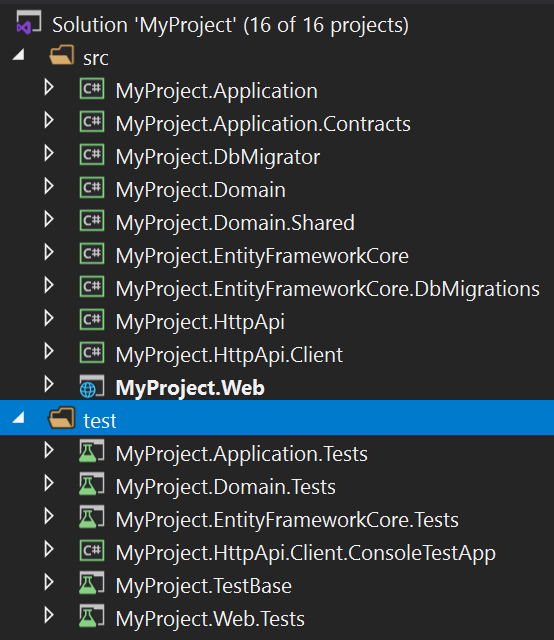Click test flask icon of MyProject.Web.Tests
The height and width of the screenshot is (640, 554).
click(x=92, y=616)
